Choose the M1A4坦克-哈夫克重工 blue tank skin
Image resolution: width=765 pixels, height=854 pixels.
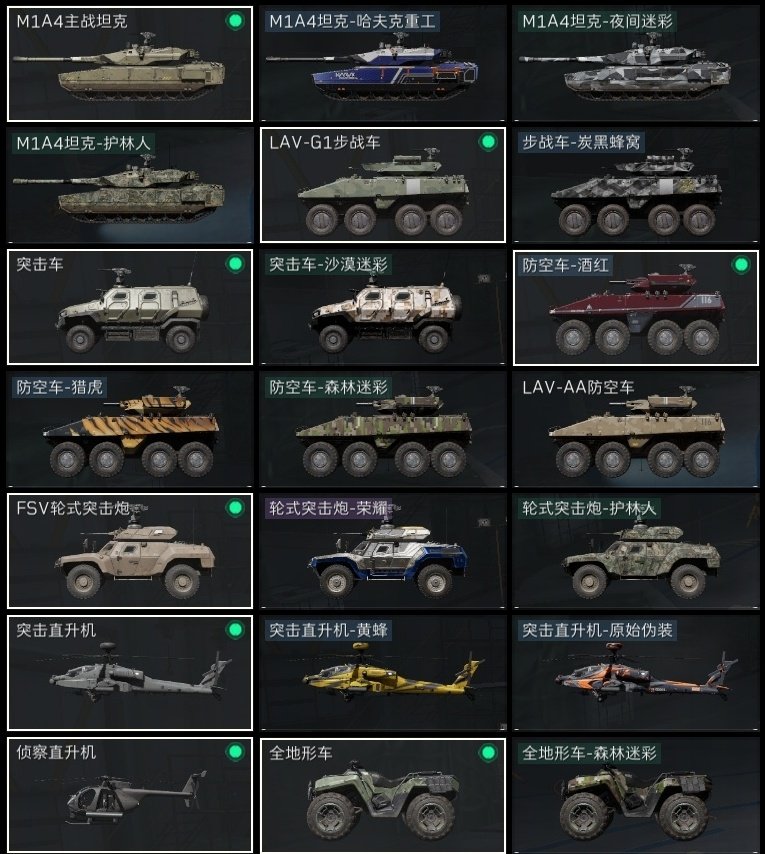pyautogui.click(x=383, y=64)
